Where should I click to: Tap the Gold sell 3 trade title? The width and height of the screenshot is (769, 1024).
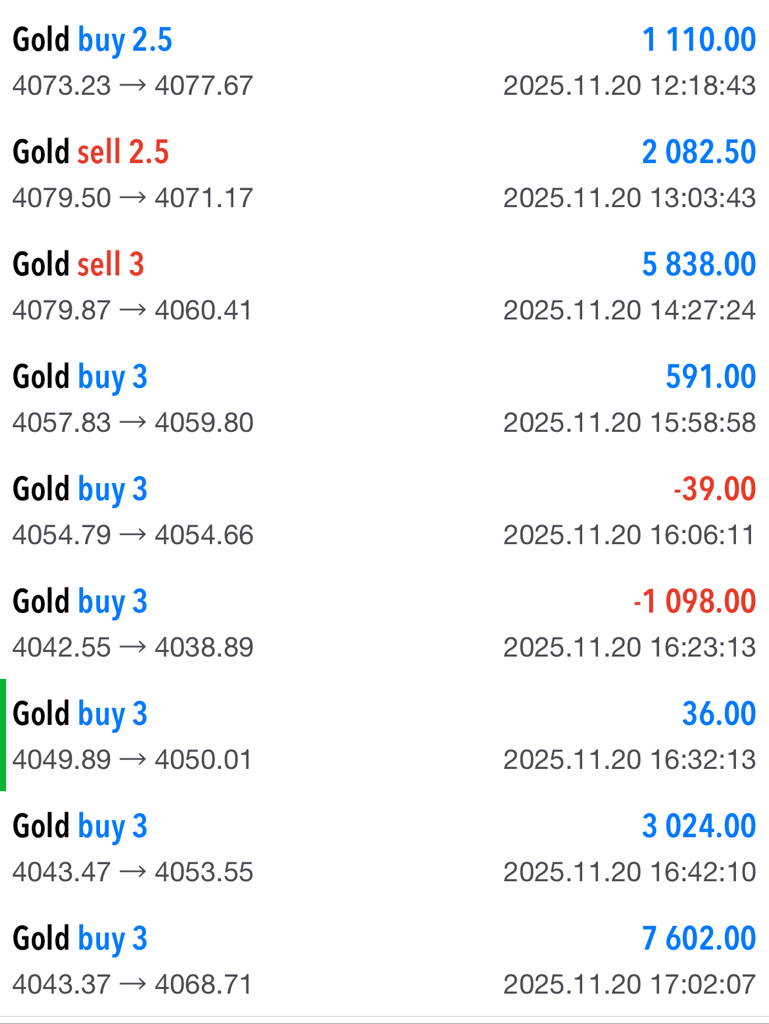click(x=78, y=265)
